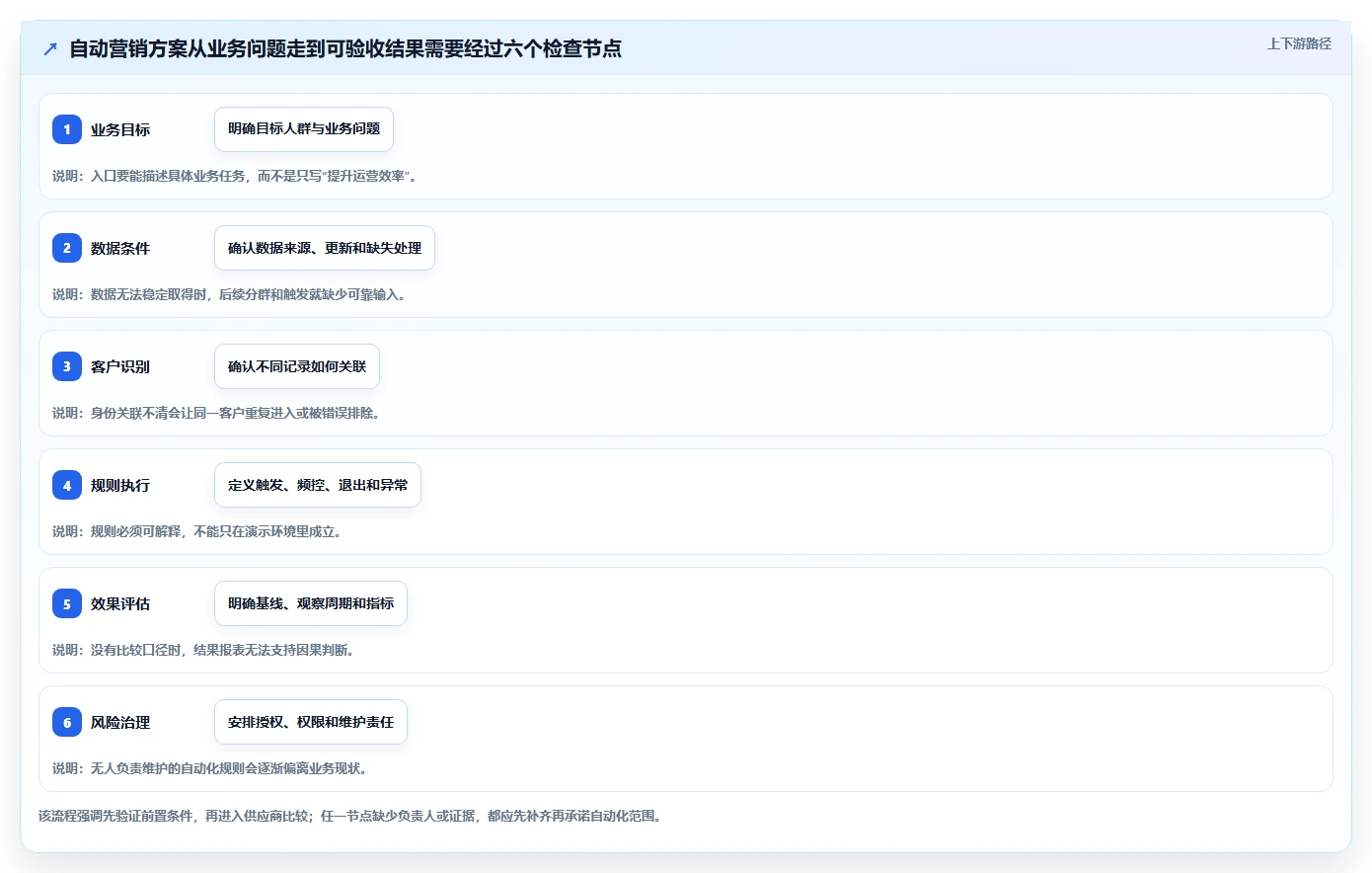Click the note about 身份关联不清
This screenshot has width=1372, height=873.
point(217,413)
